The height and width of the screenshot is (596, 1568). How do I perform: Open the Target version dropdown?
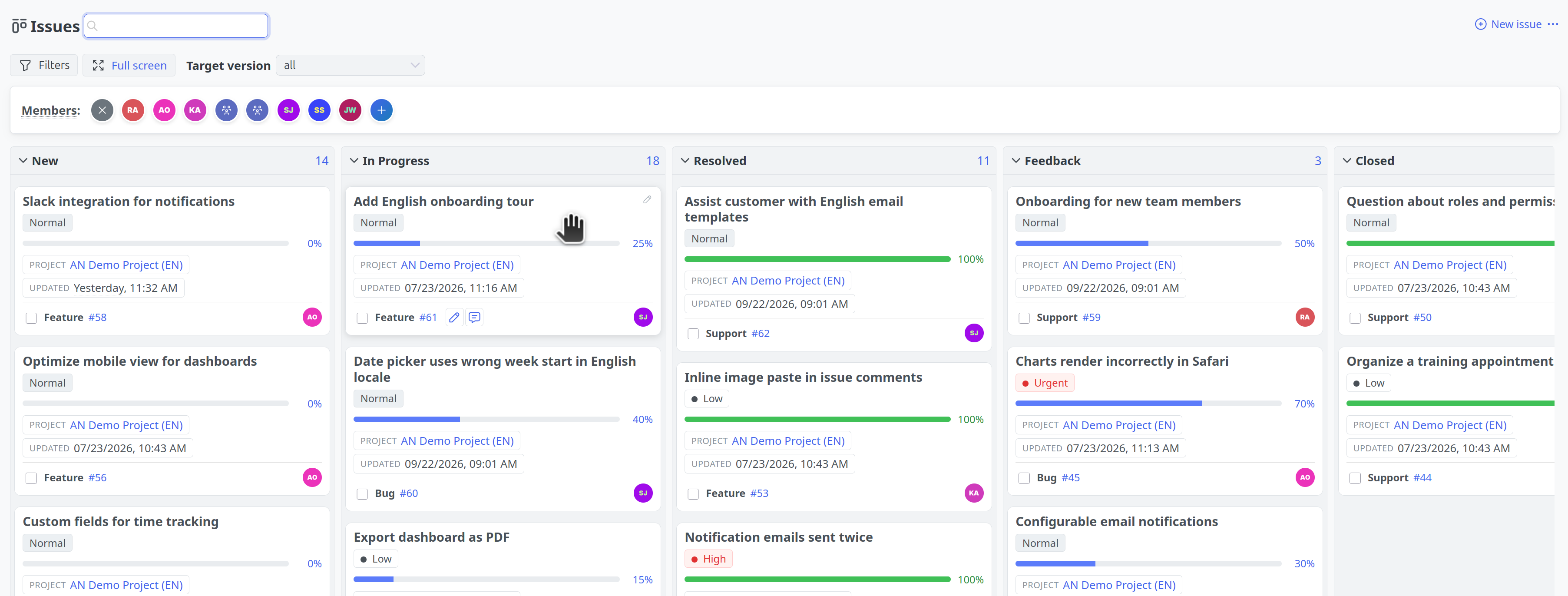click(351, 65)
